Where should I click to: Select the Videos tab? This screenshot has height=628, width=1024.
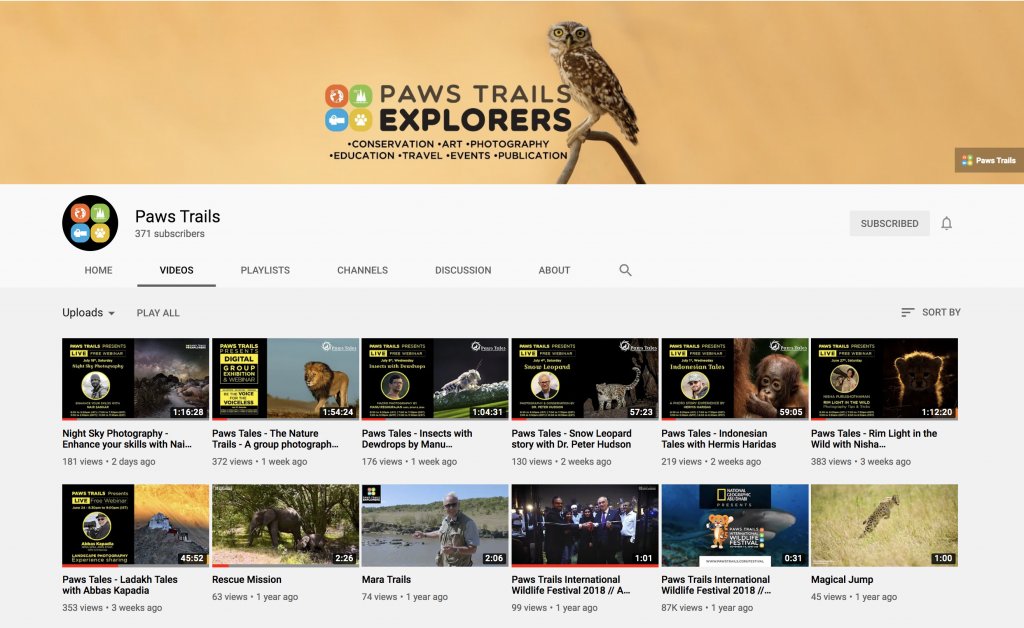pos(176,270)
